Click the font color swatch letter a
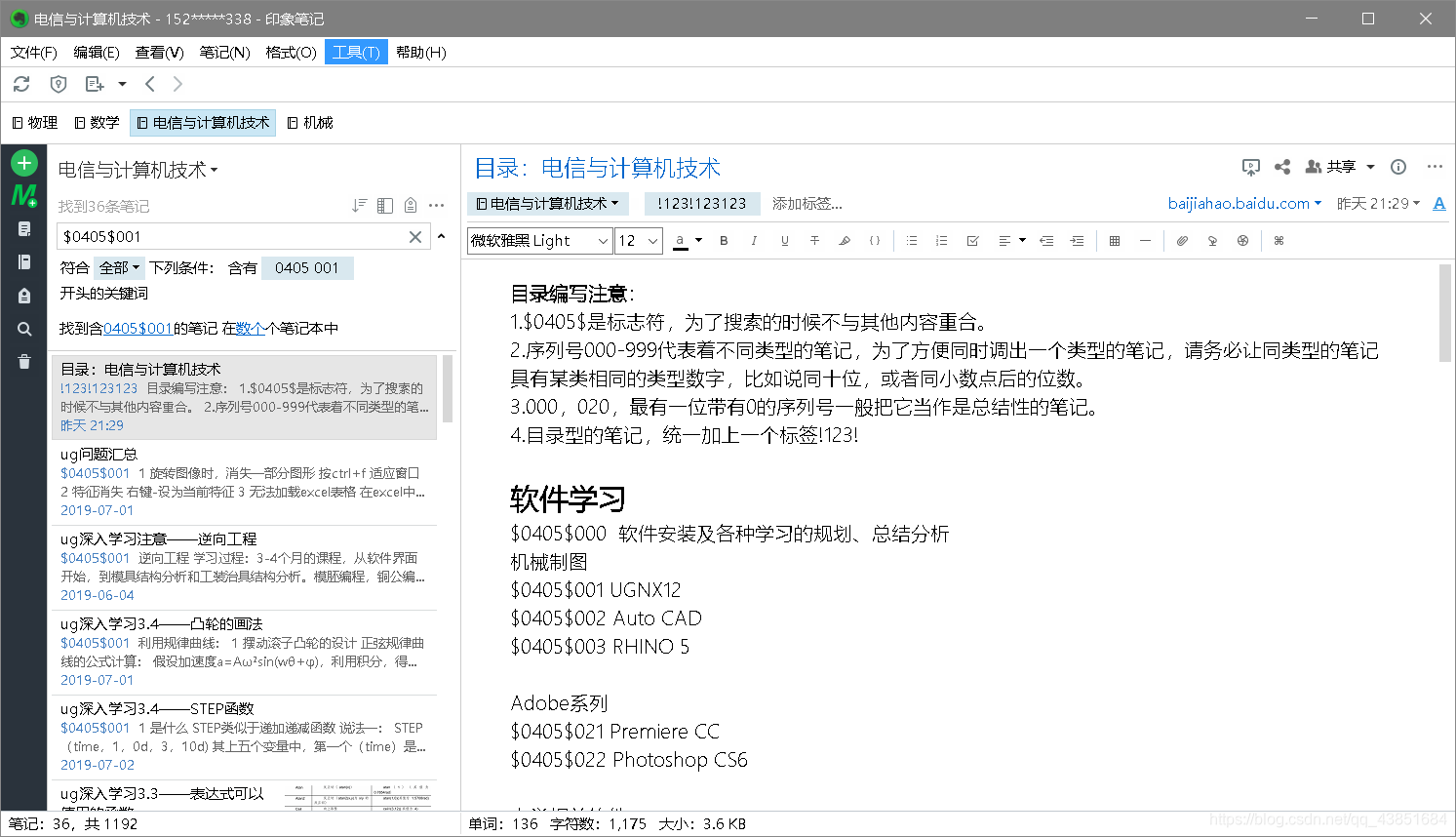Image resolution: width=1456 pixels, height=837 pixels. 680,241
